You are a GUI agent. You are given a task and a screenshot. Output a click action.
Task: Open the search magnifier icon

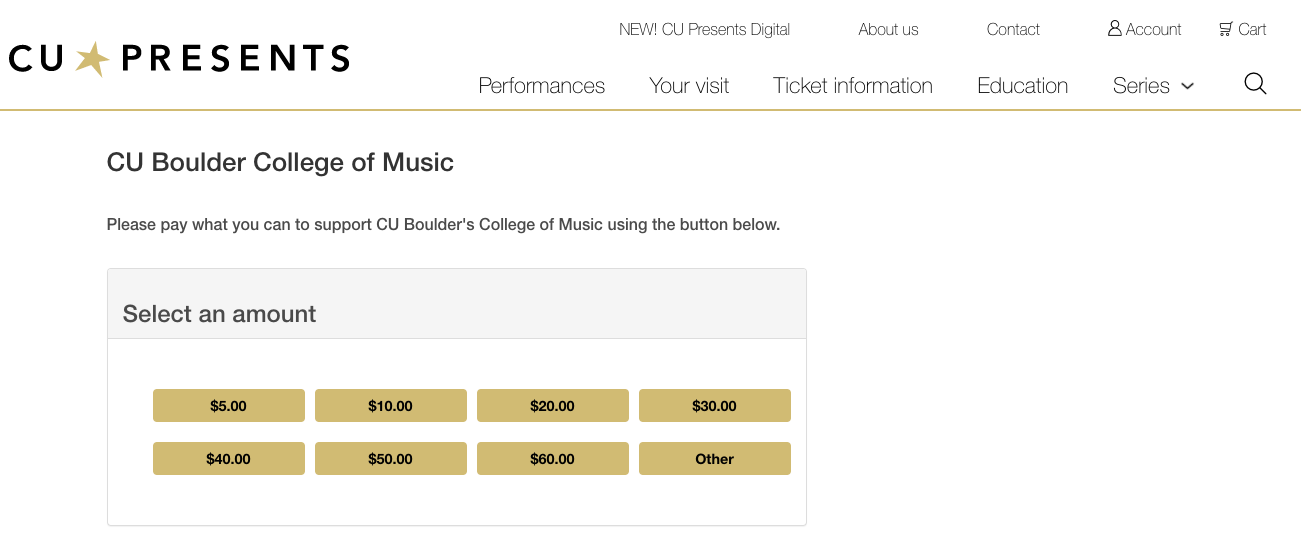pyautogui.click(x=1255, y=83)
